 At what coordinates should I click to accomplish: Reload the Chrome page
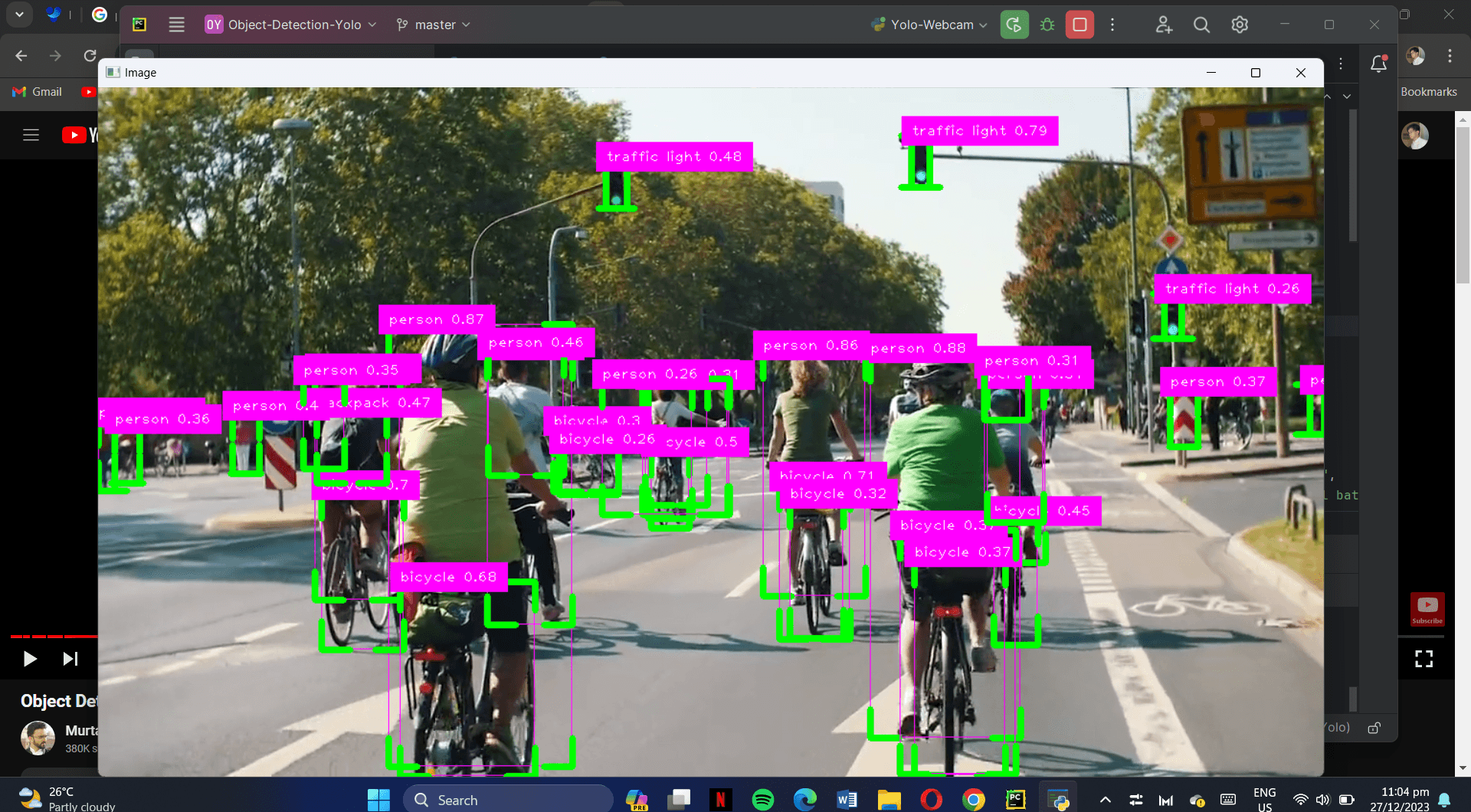pyautogui.click(x=90, y=56)
